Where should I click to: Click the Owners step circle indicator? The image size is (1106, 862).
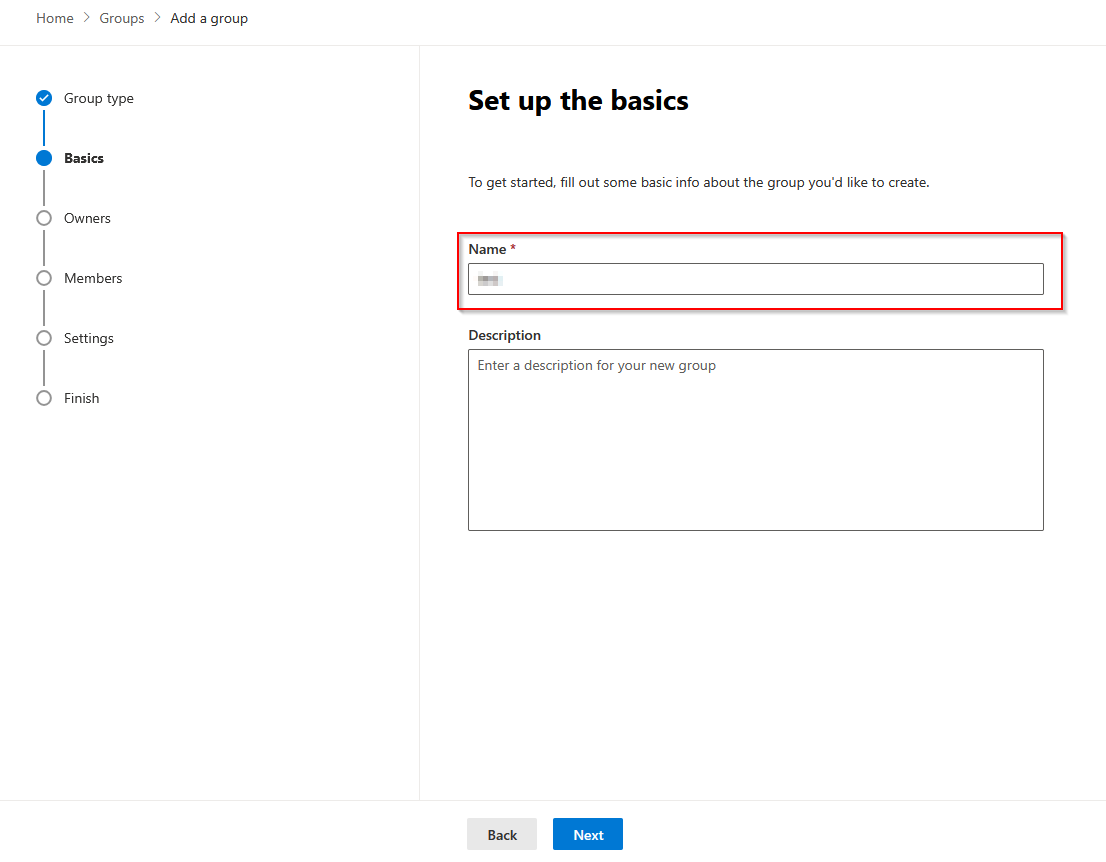pos(44,218)
